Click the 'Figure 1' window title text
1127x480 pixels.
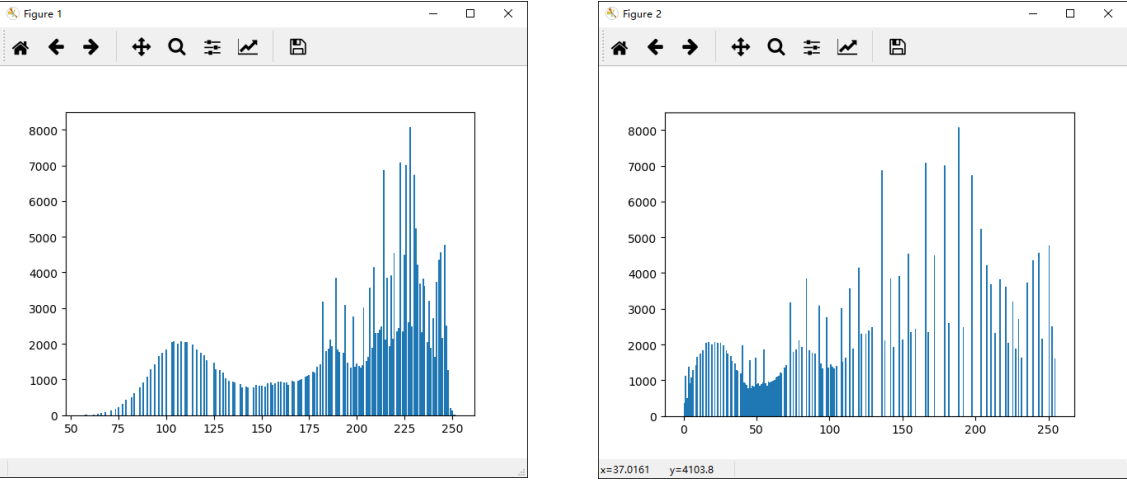tap(43, 14)
